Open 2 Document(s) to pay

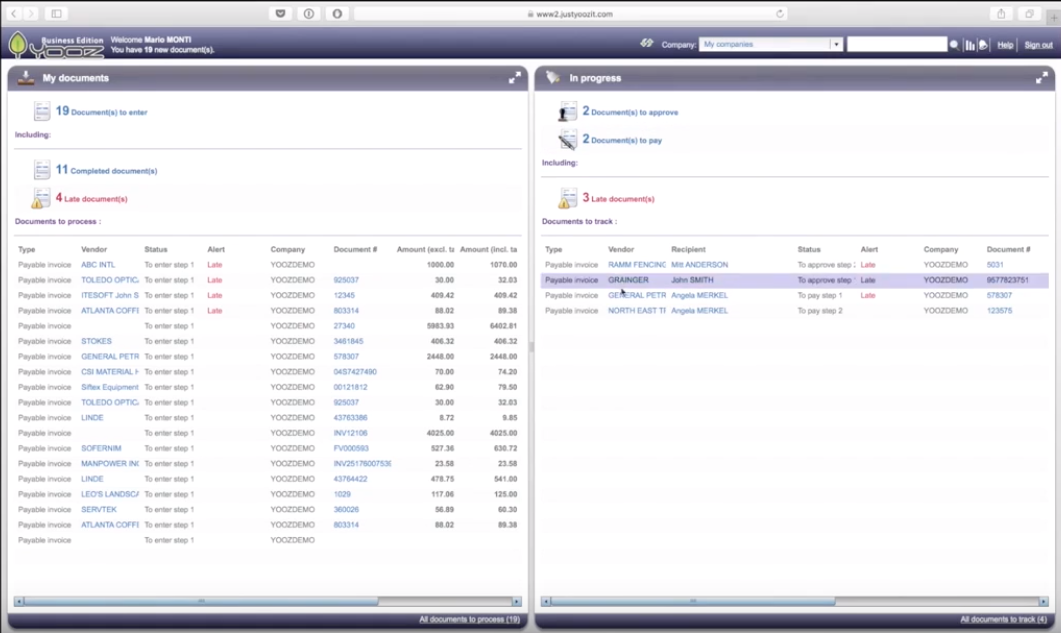[x=622, y=139]
